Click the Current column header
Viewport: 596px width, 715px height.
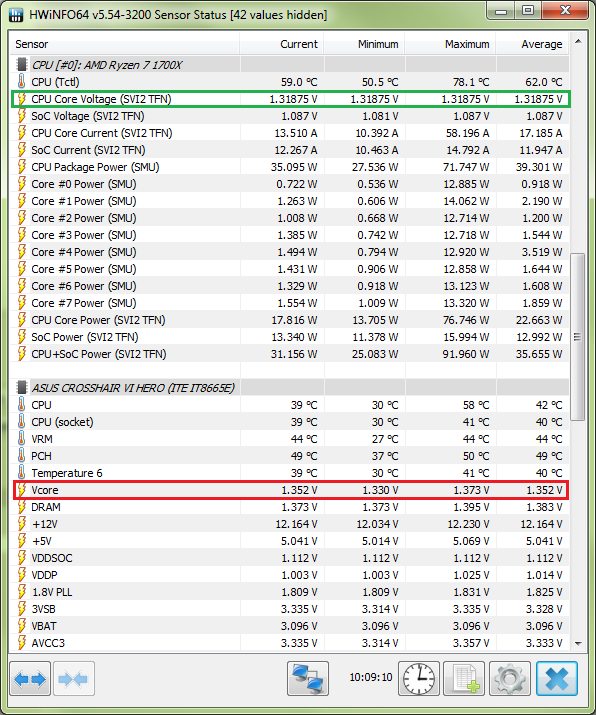click(x=282, y=44)
